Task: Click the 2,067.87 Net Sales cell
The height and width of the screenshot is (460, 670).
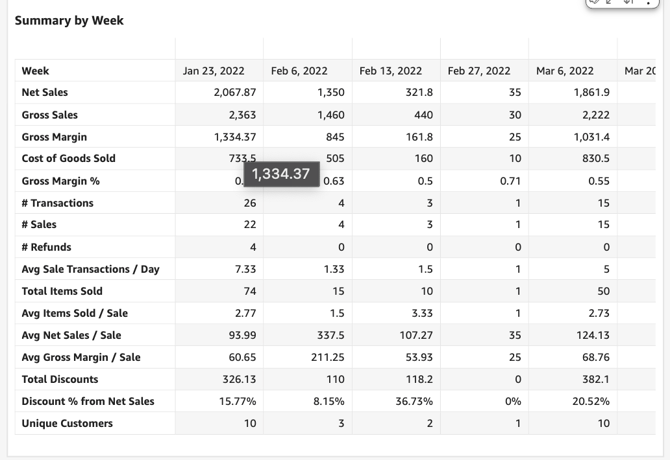Action: (x=234, y=93)
